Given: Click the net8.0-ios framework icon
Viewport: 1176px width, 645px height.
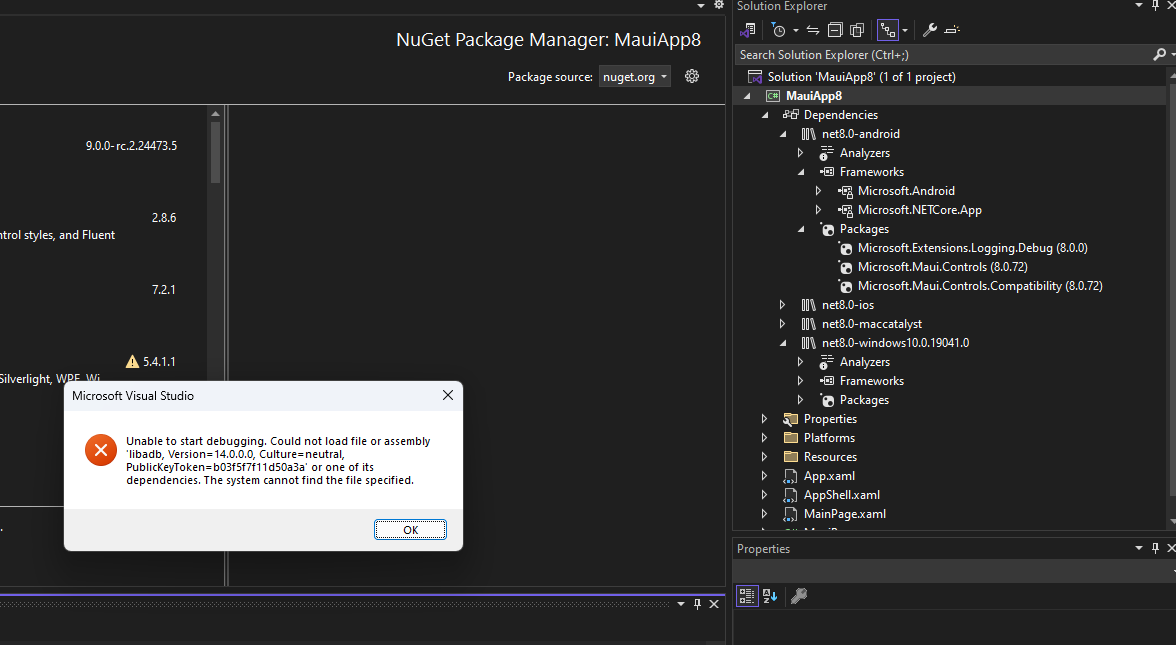Looking at the screenshot, I should [x=808, y=305].
